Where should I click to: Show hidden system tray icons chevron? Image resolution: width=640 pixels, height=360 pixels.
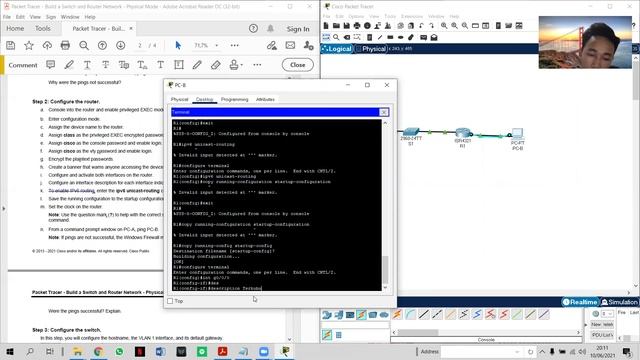tap(542, 351)
